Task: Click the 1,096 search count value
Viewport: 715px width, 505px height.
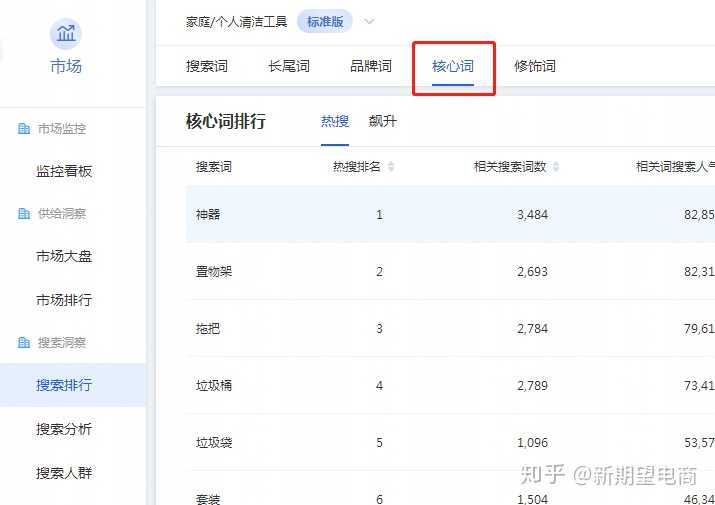Action: click(532, 443)
